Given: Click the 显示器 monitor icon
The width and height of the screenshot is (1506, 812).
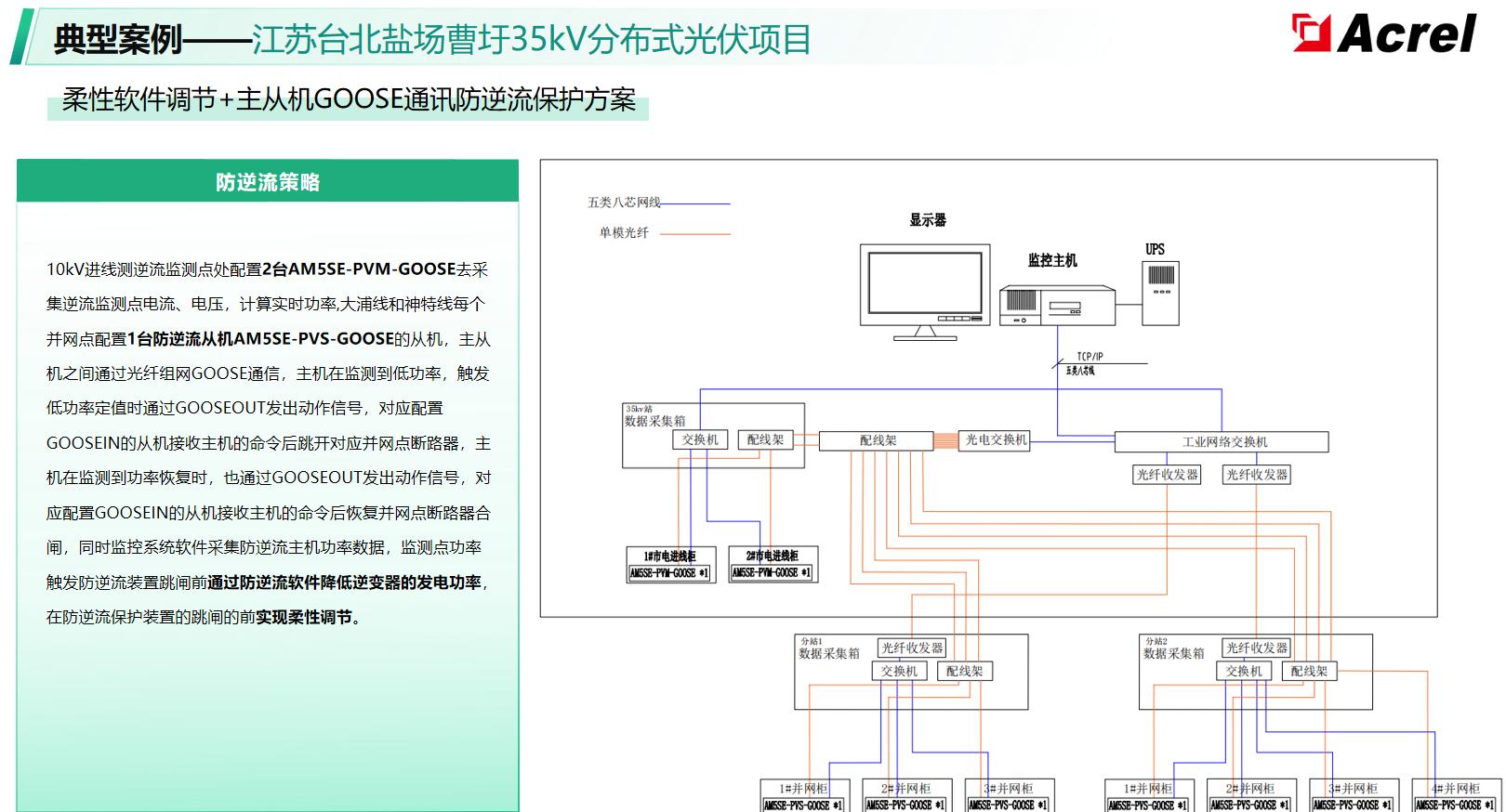Looking at the screenshot, I should click(924, 293).
